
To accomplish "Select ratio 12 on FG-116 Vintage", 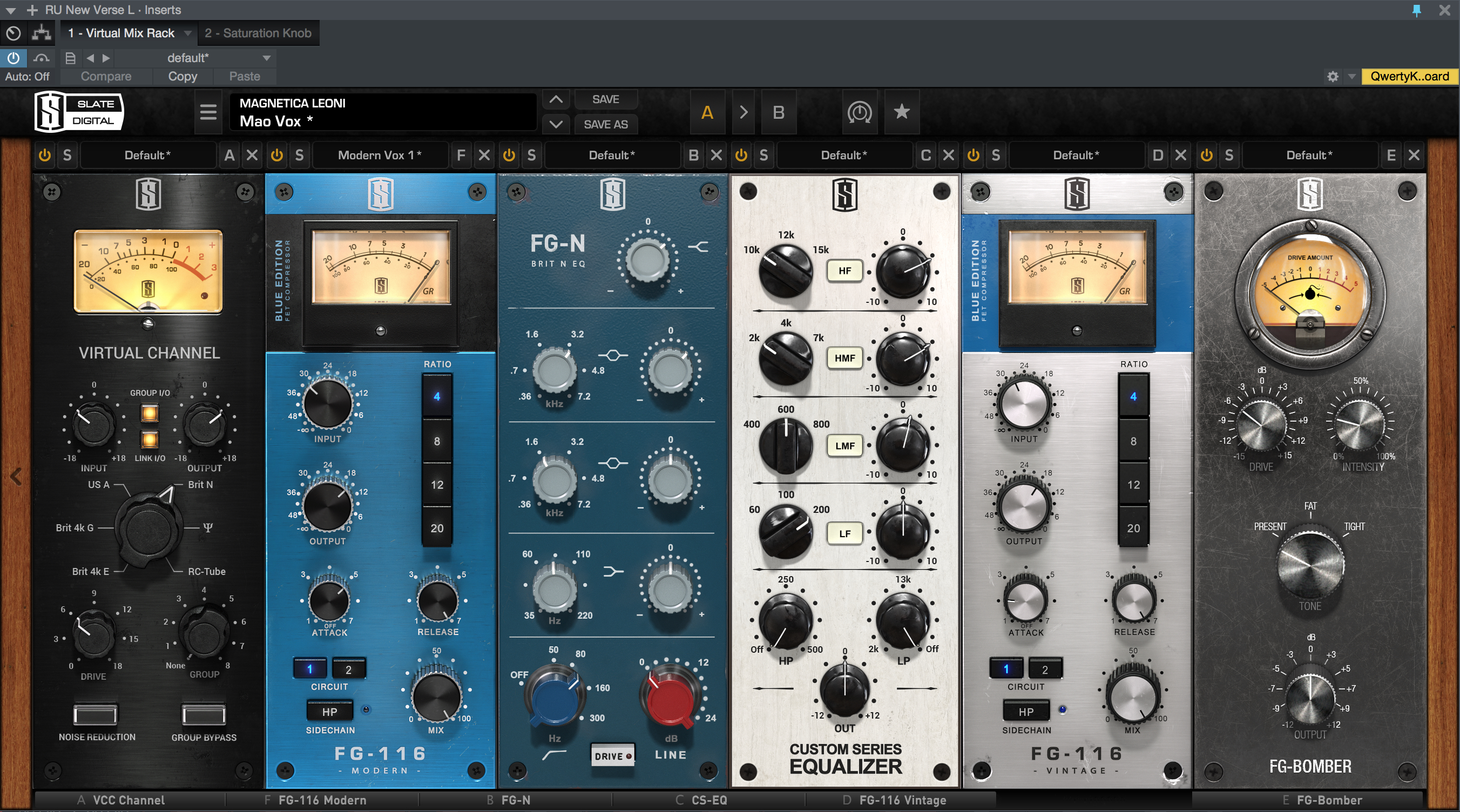I will (x=1133, y=484).
